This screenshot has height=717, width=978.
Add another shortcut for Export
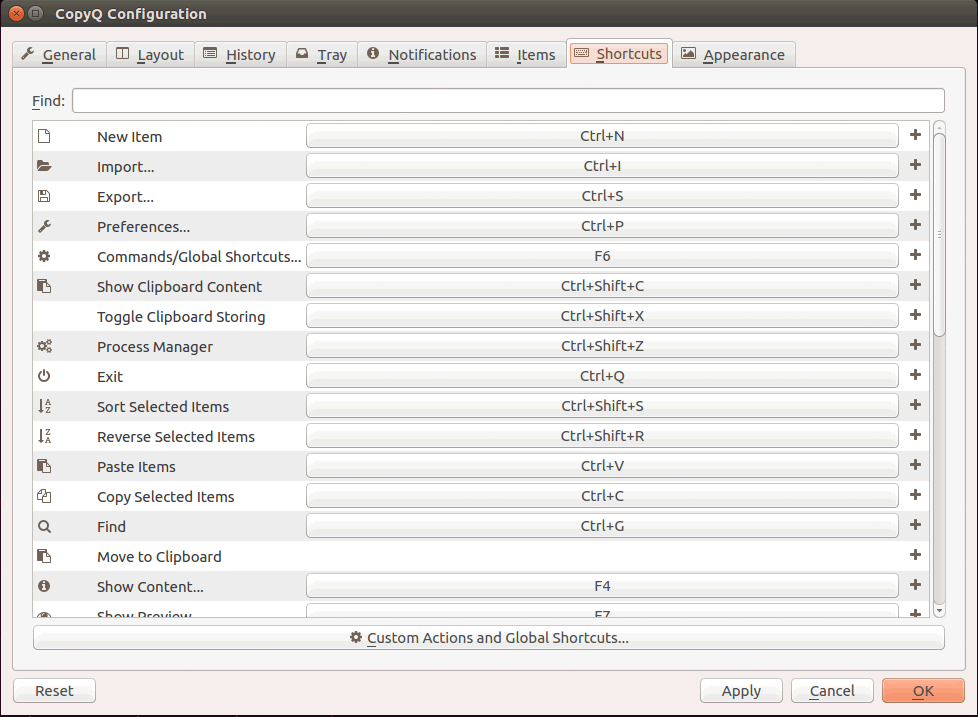(915, 195)
